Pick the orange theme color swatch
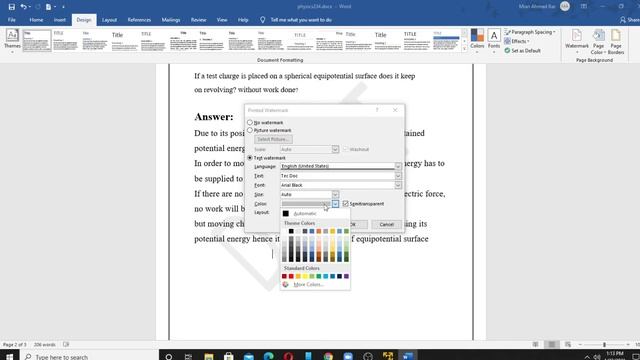 click(x=319, y=231)
